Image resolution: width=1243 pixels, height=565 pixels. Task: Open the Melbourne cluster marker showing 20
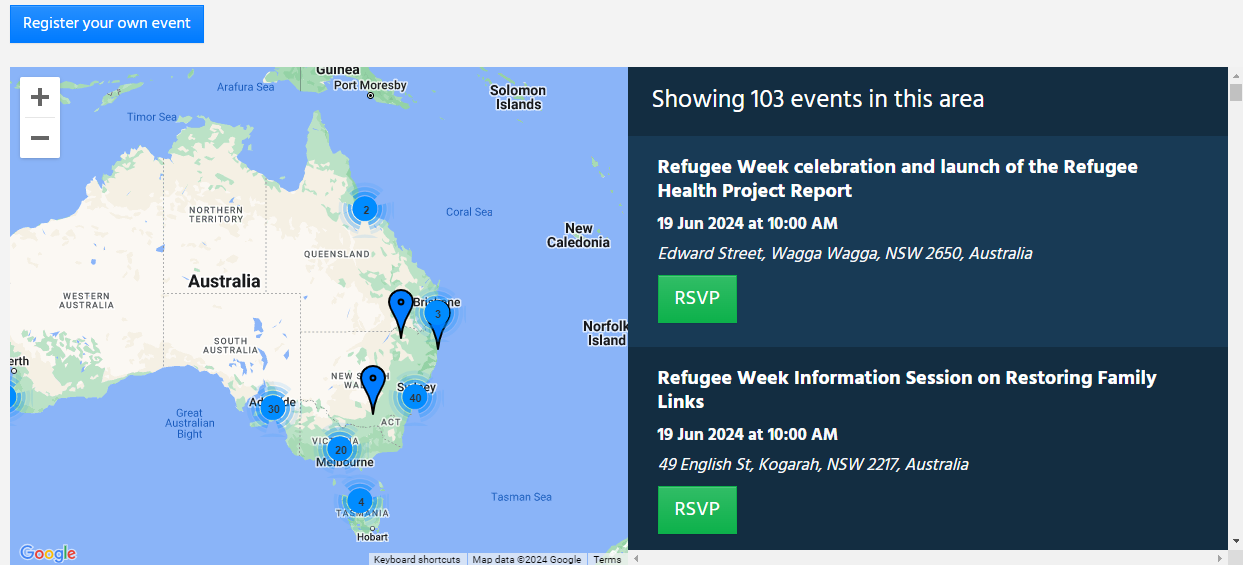[340, 449]
